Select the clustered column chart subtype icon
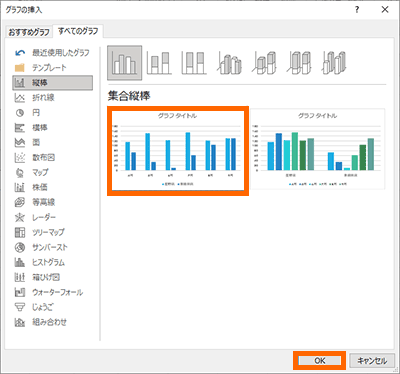 124,63
